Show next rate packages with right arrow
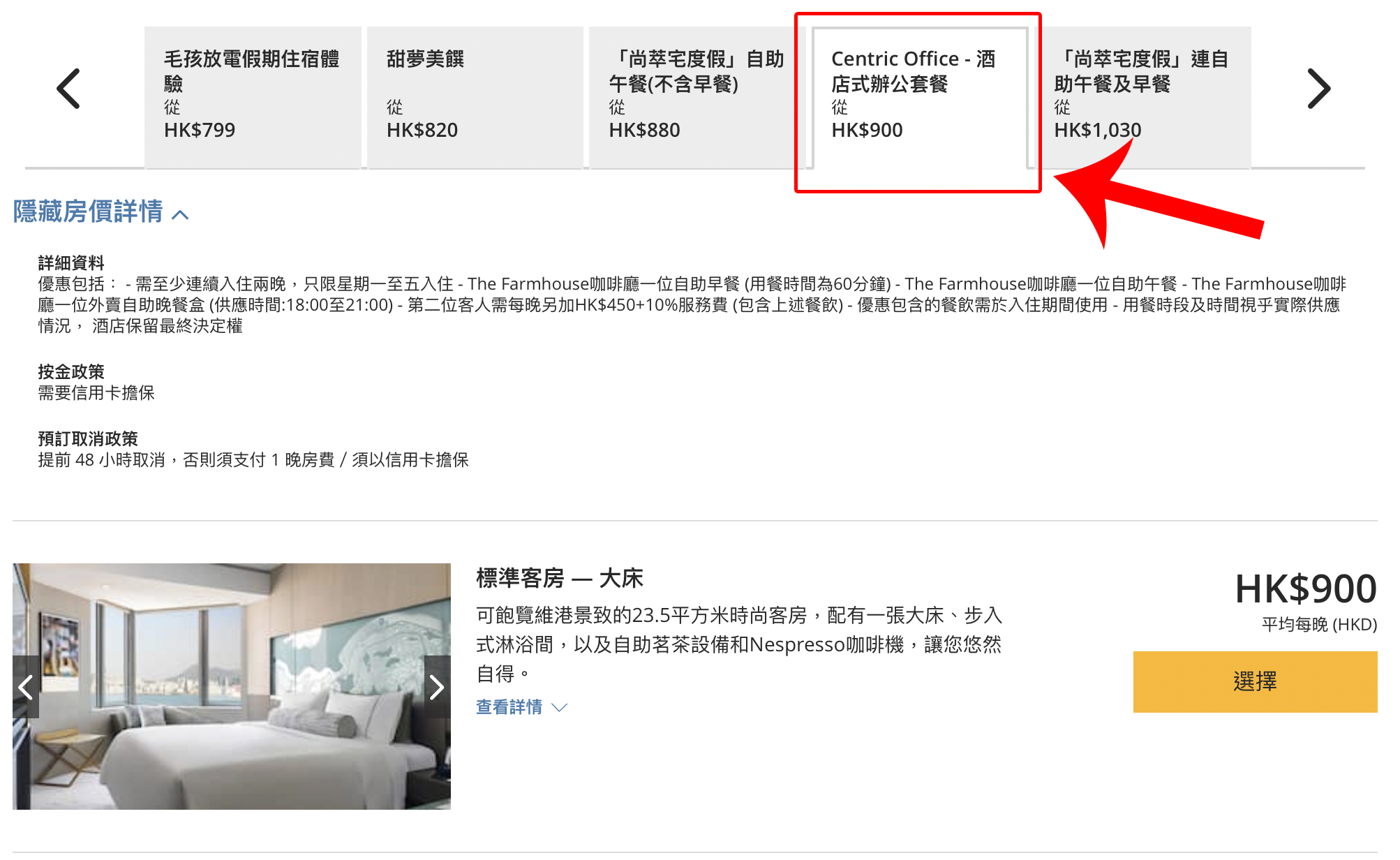 1318,89
